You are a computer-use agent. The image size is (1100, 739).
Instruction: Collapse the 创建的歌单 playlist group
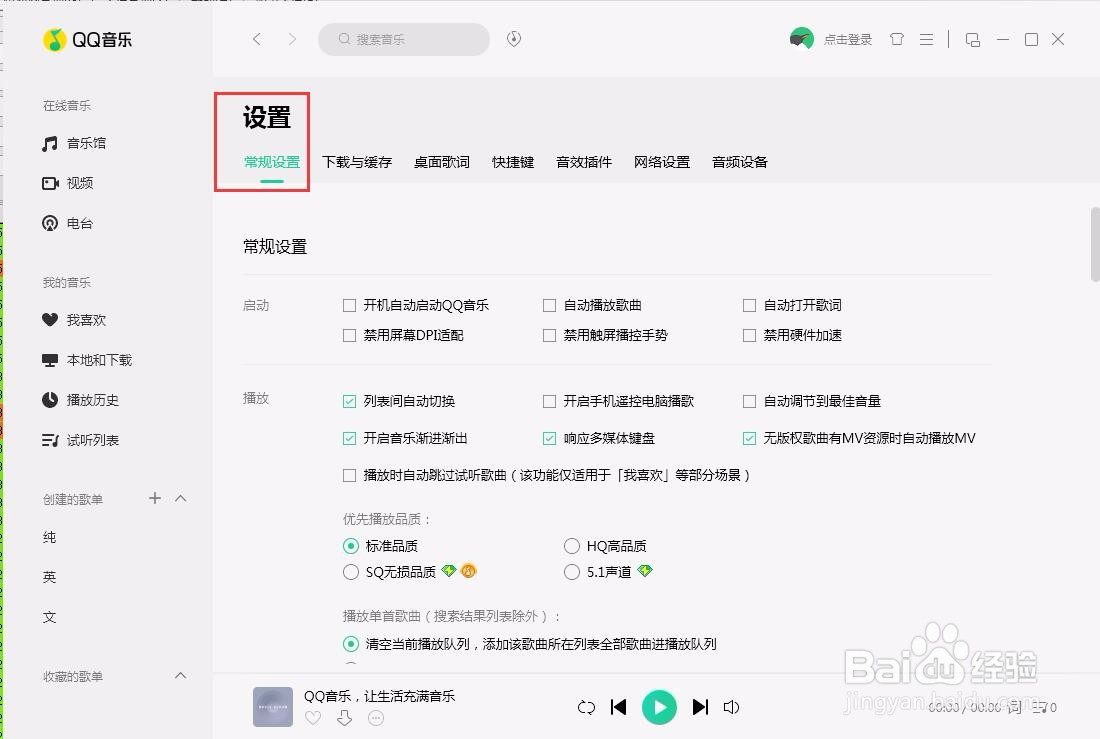[181, 498]
